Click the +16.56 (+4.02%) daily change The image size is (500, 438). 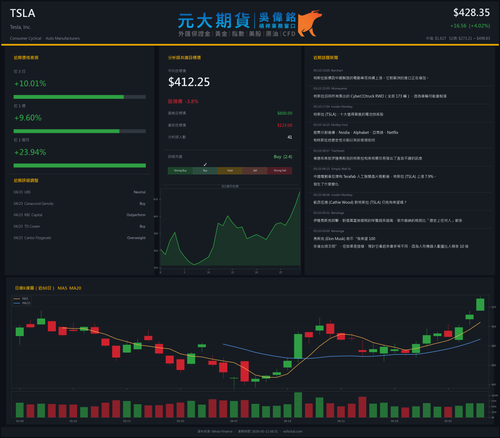pyautogui.click(x=470, y=26)
